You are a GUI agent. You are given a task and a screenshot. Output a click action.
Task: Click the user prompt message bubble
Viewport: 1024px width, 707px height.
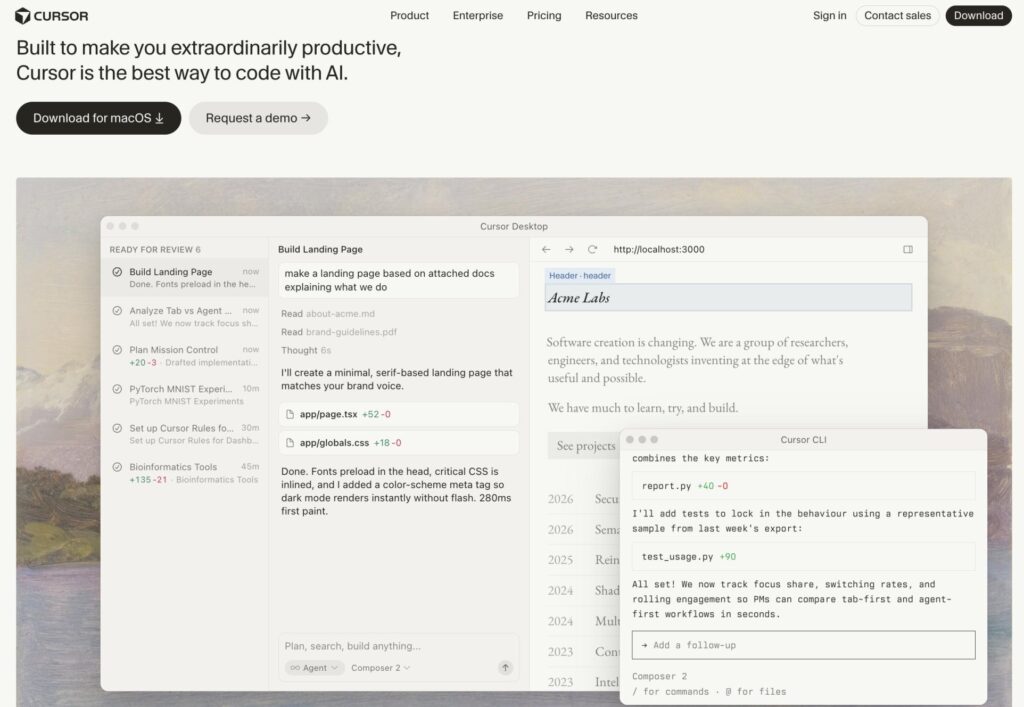pos(398,280)
